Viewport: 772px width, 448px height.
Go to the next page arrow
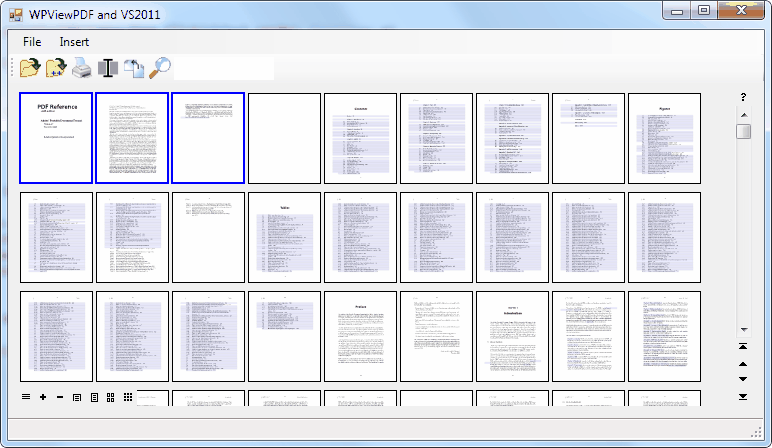(x=743, y=379)
